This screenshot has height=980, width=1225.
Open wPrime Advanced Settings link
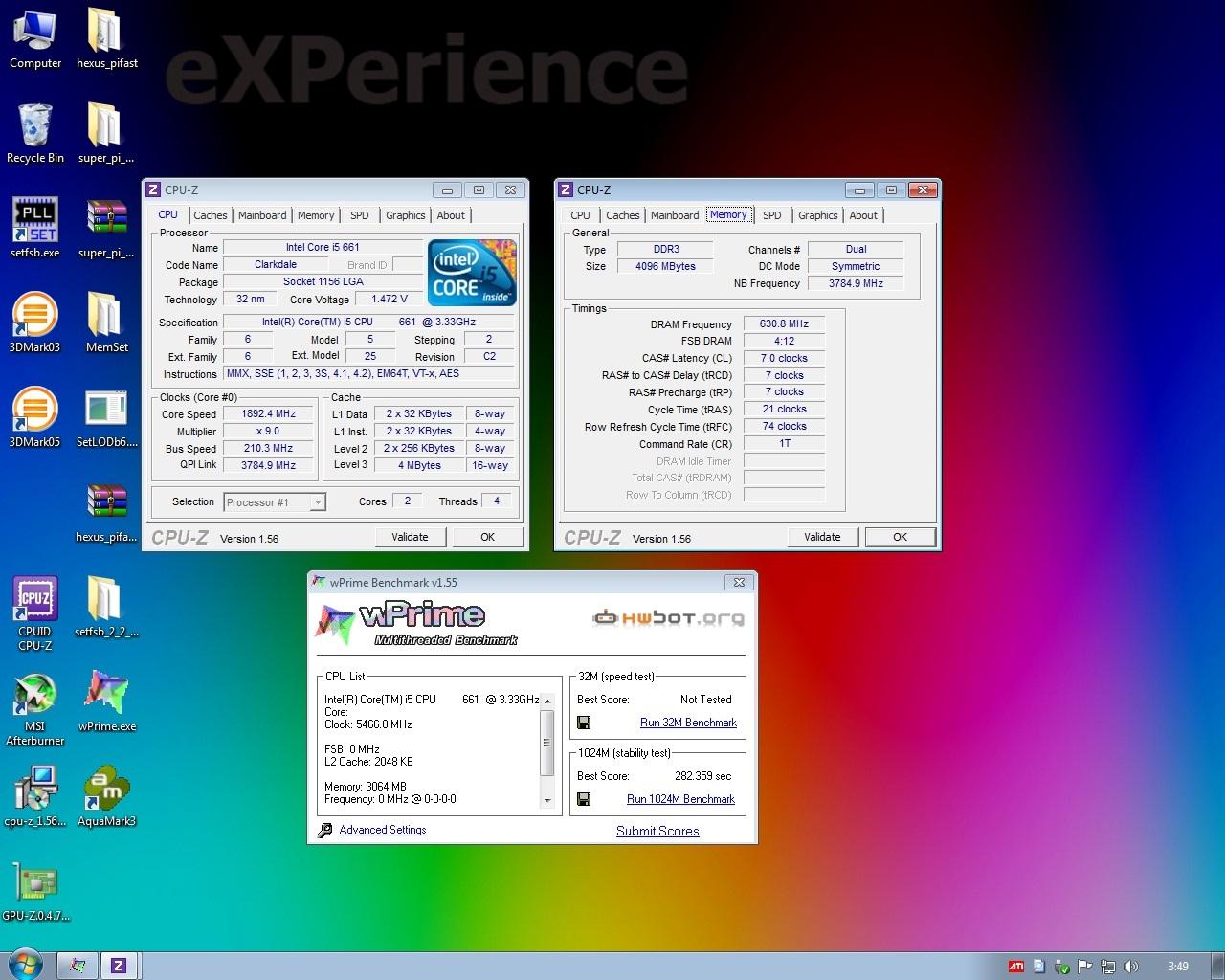382,830
